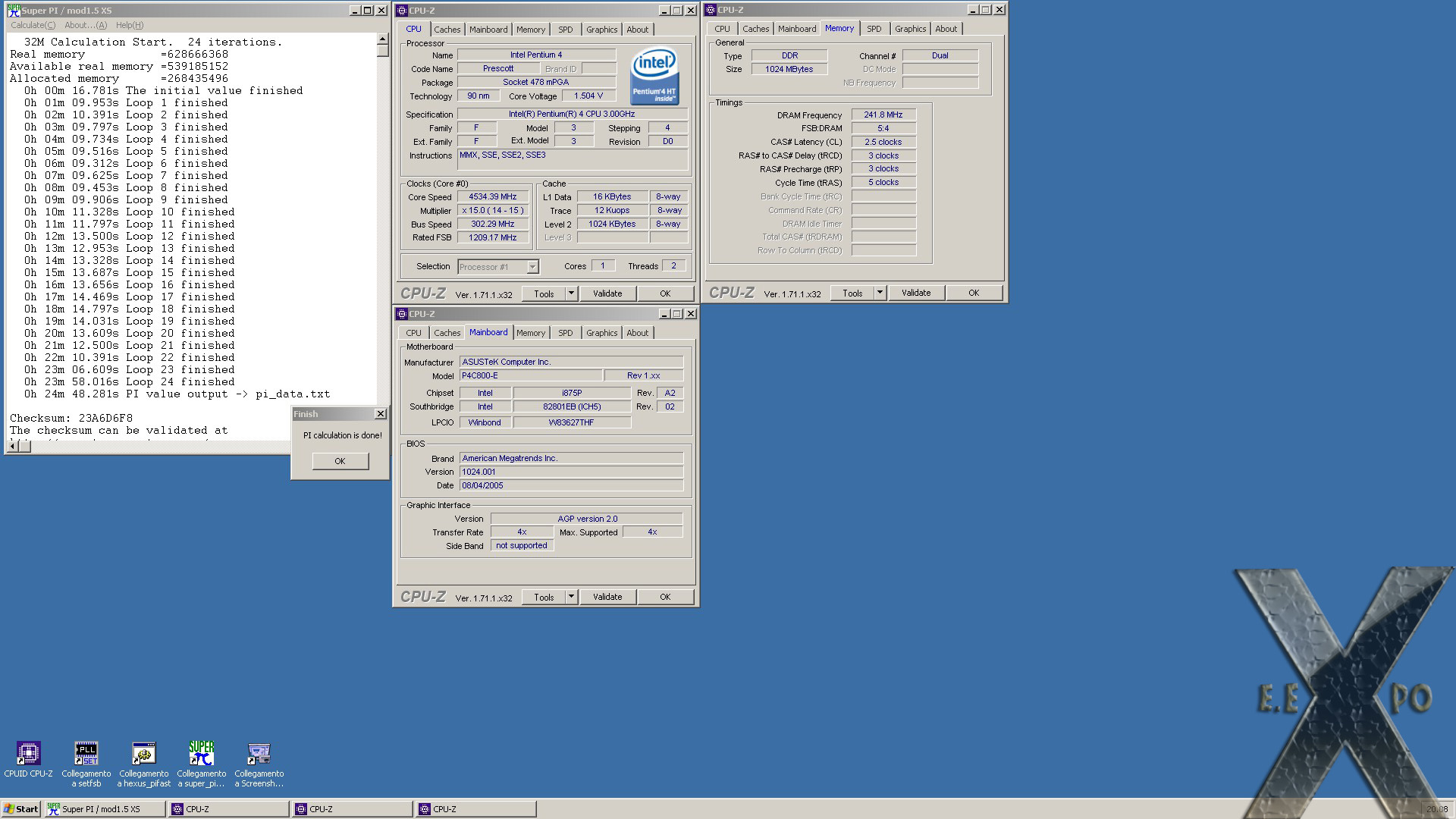Click the CPU-Z CPU window title icon

pyautogui.click(x=402, y=11)
